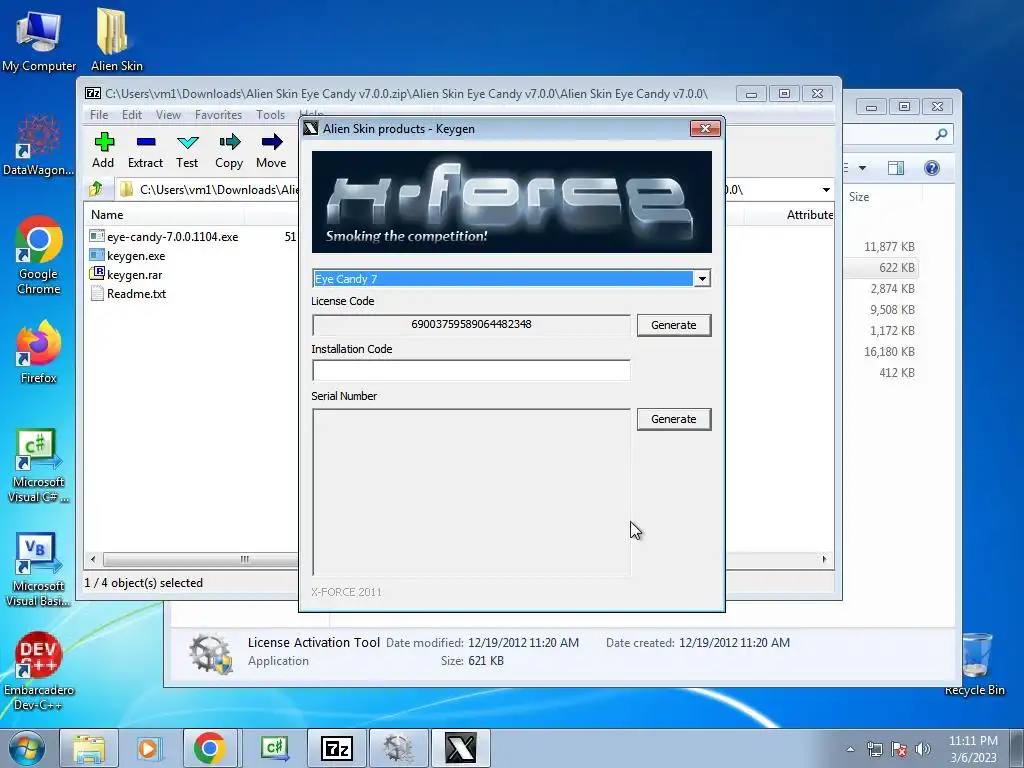The image size is (1024, 768).
Task: Open the Tools menu in 7-Zip
Action: (270, 115)
